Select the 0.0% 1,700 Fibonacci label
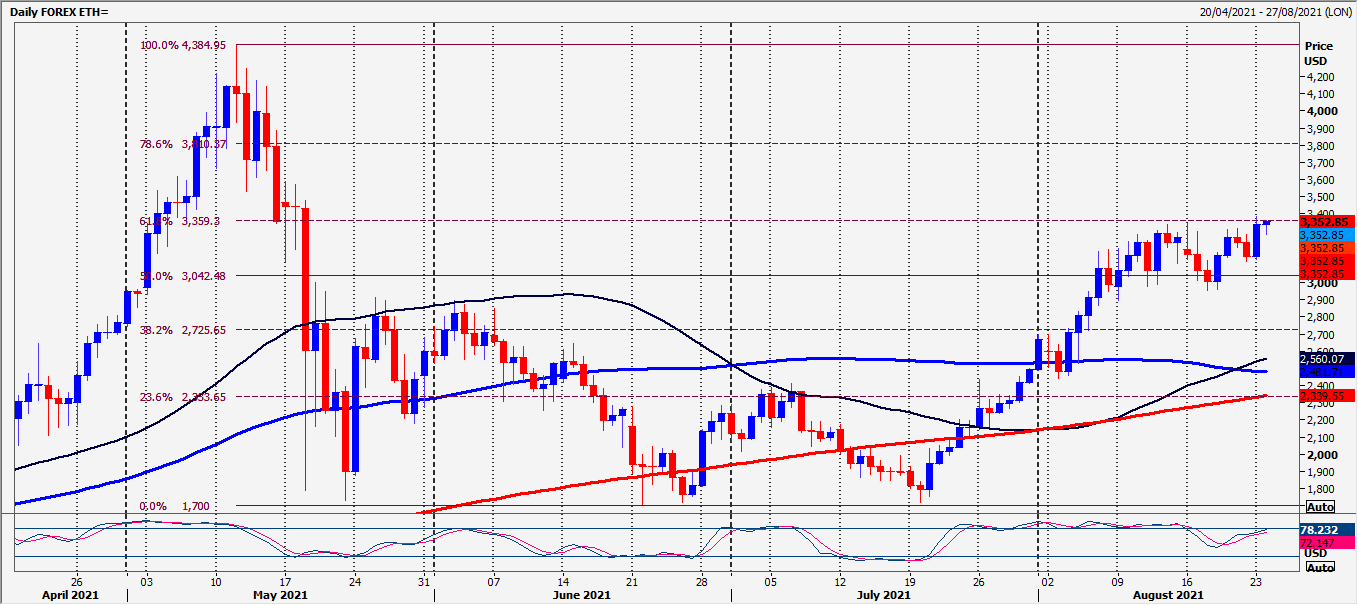 pyautogui.click(x=174, y=507)
